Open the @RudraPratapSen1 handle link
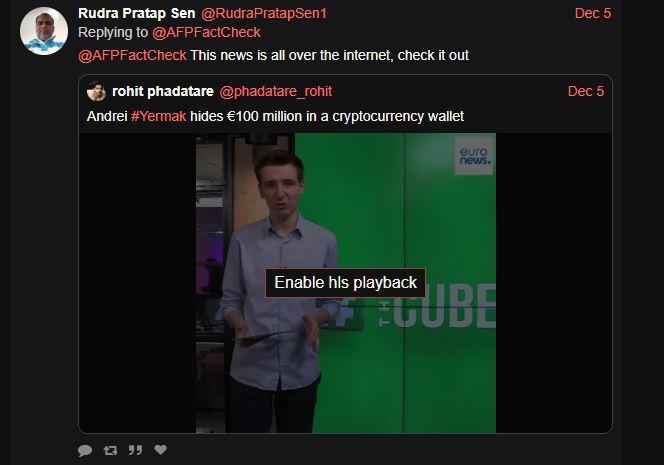The height and width of the screenshot is (465, 664). point(264,13)
